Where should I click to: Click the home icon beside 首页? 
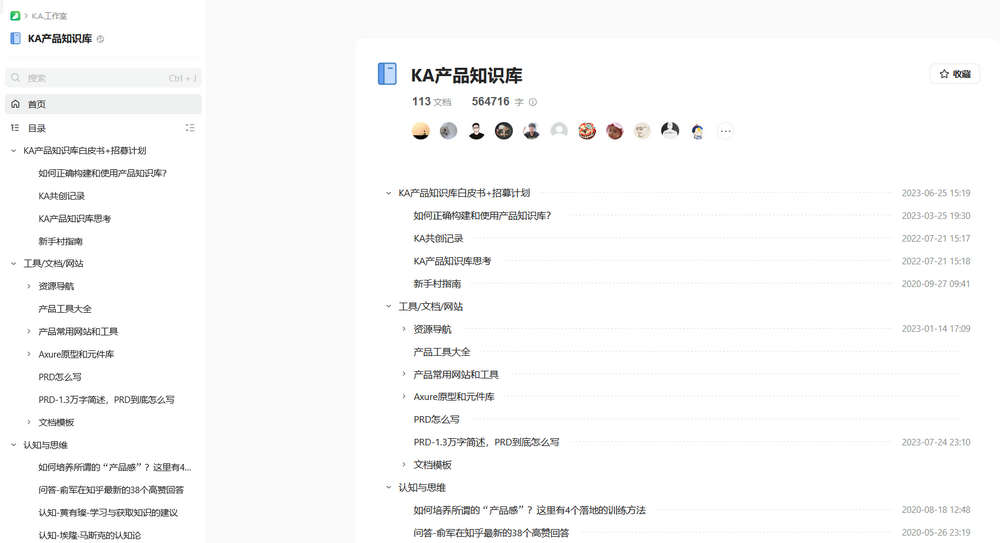15,104
